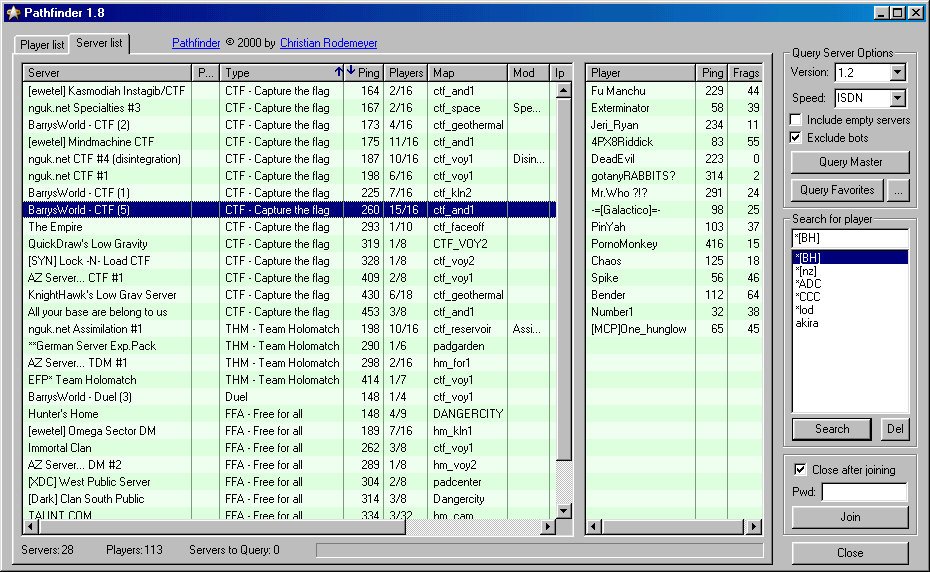Click the Query Favorites button
The width and height of the screenshot is (930, 572).
click(837, 190)
